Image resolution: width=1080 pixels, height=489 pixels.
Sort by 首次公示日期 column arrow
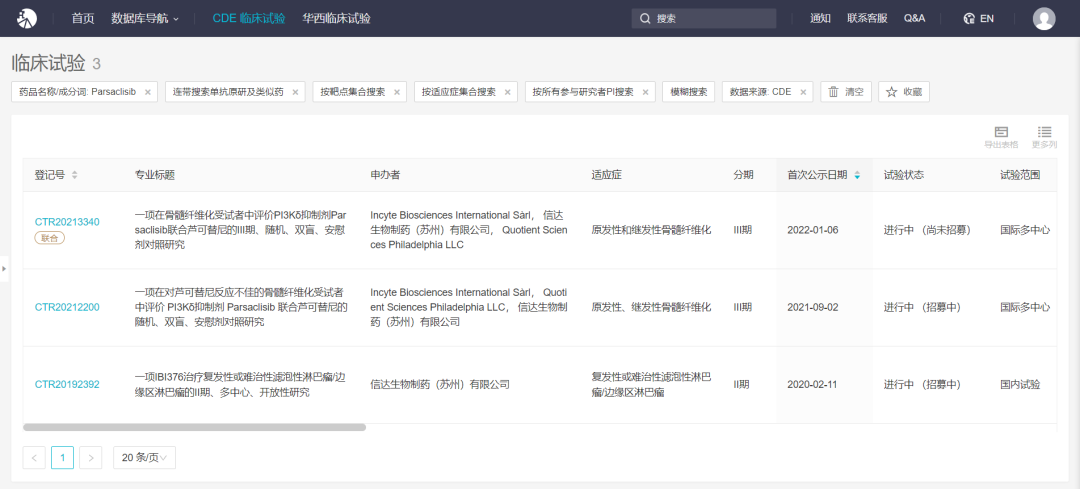[857, 175]
